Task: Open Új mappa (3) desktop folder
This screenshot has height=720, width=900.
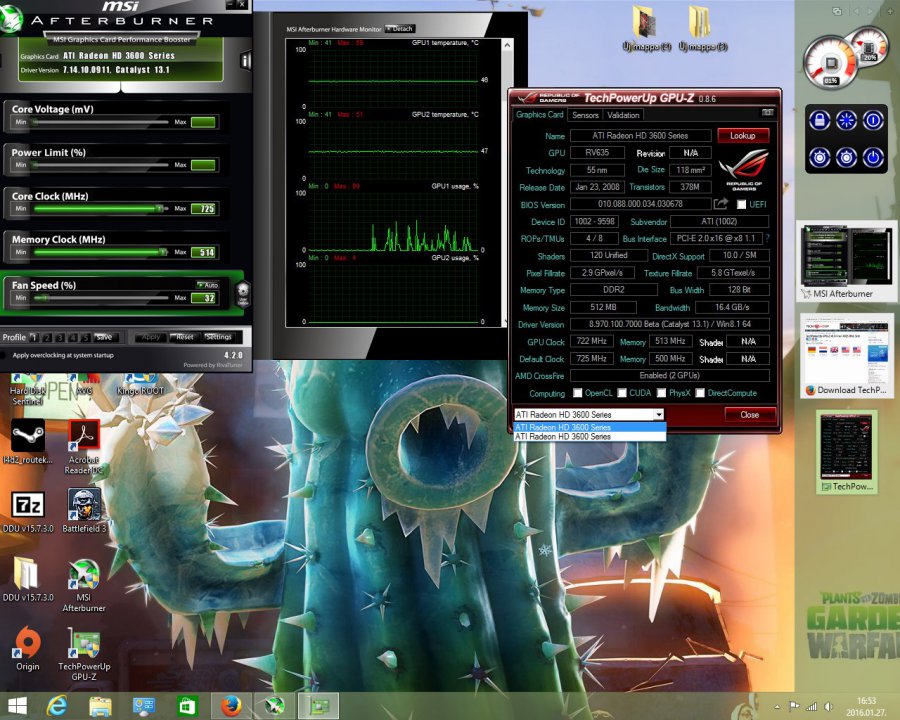Action: point(703,29)
